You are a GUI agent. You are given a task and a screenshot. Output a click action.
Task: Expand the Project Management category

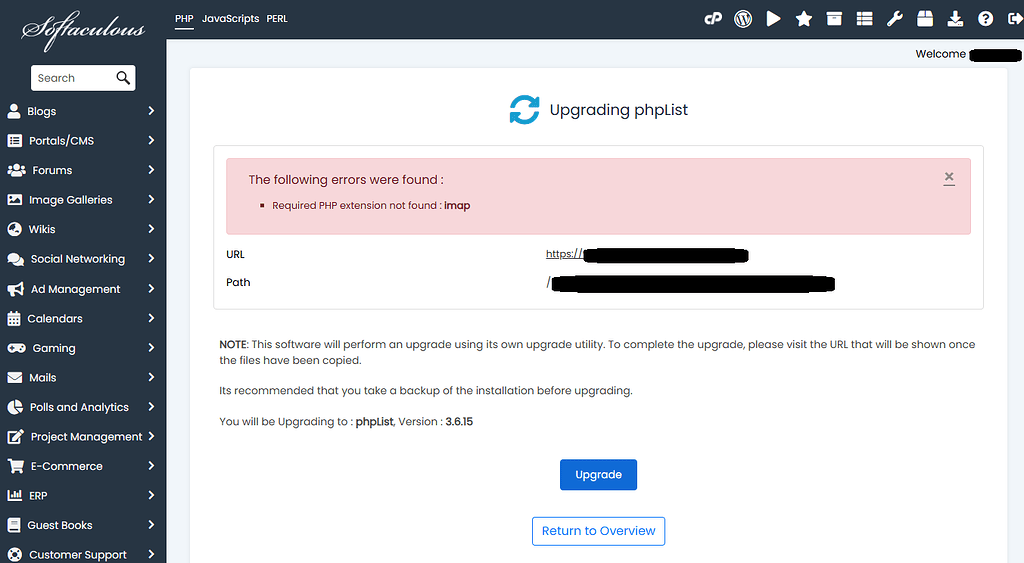[x=82, y=437]
